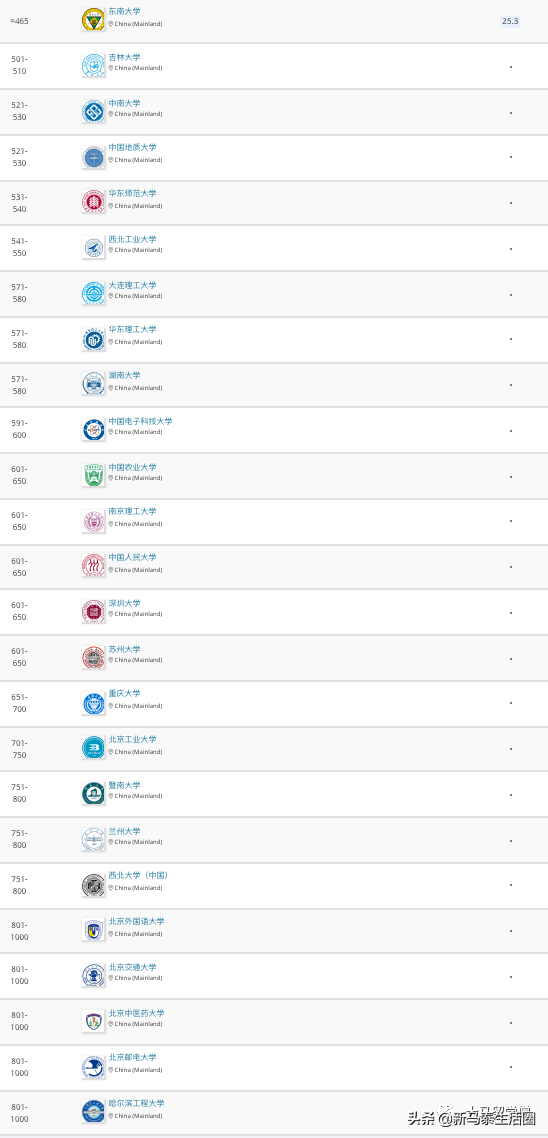This screenshot has width=548, height=1138.
Task: Click the 暨南大学 dark green logo
Action: 93,793
